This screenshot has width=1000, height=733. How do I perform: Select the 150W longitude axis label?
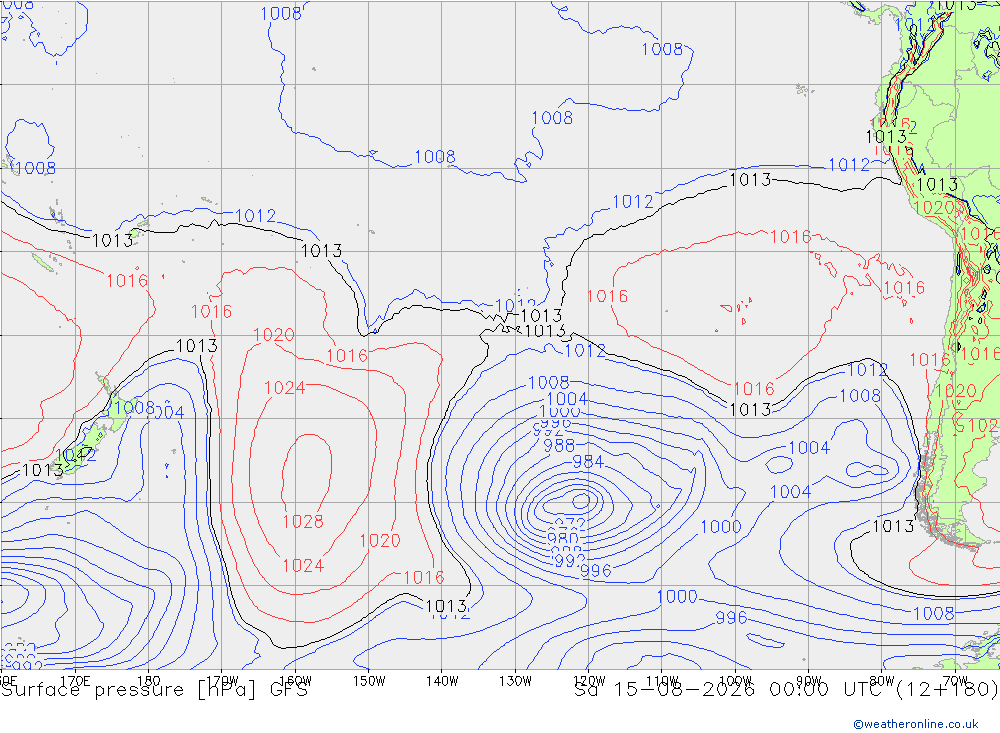tap(369, 681)
